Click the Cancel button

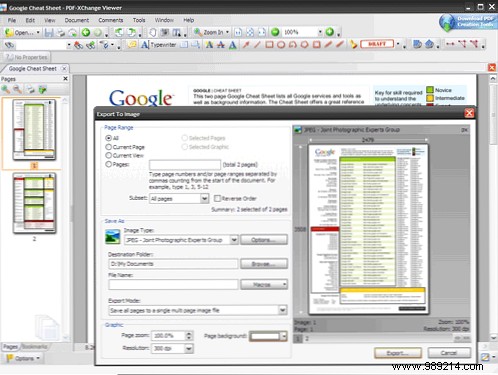point(449,353)
